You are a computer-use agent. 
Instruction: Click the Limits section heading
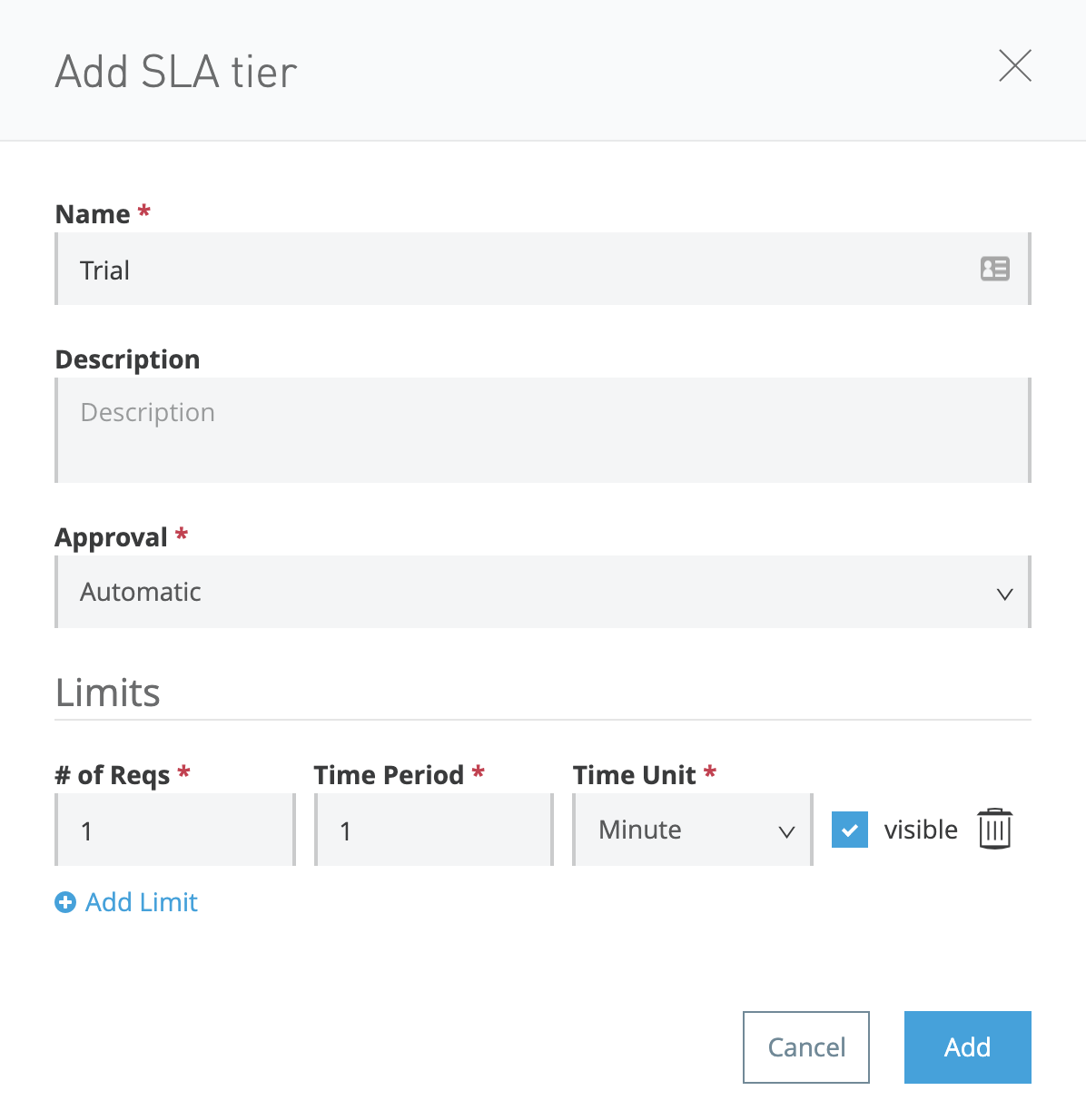108,693
